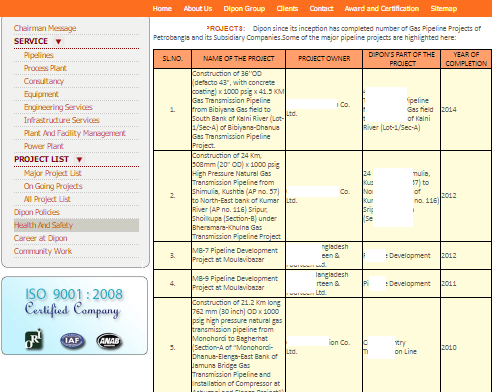
Task: Go to Award and Certification page
Action: (382, 9)
